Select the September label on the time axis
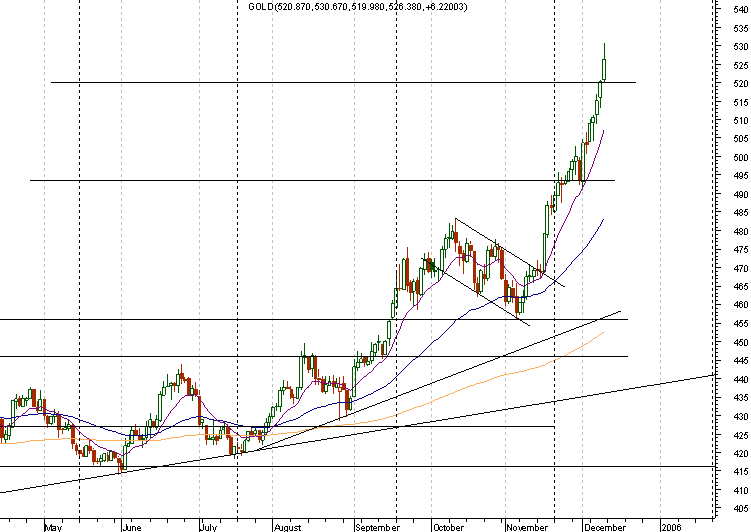The width and height of the screenshot is (751, 532). tap(377, 527)
